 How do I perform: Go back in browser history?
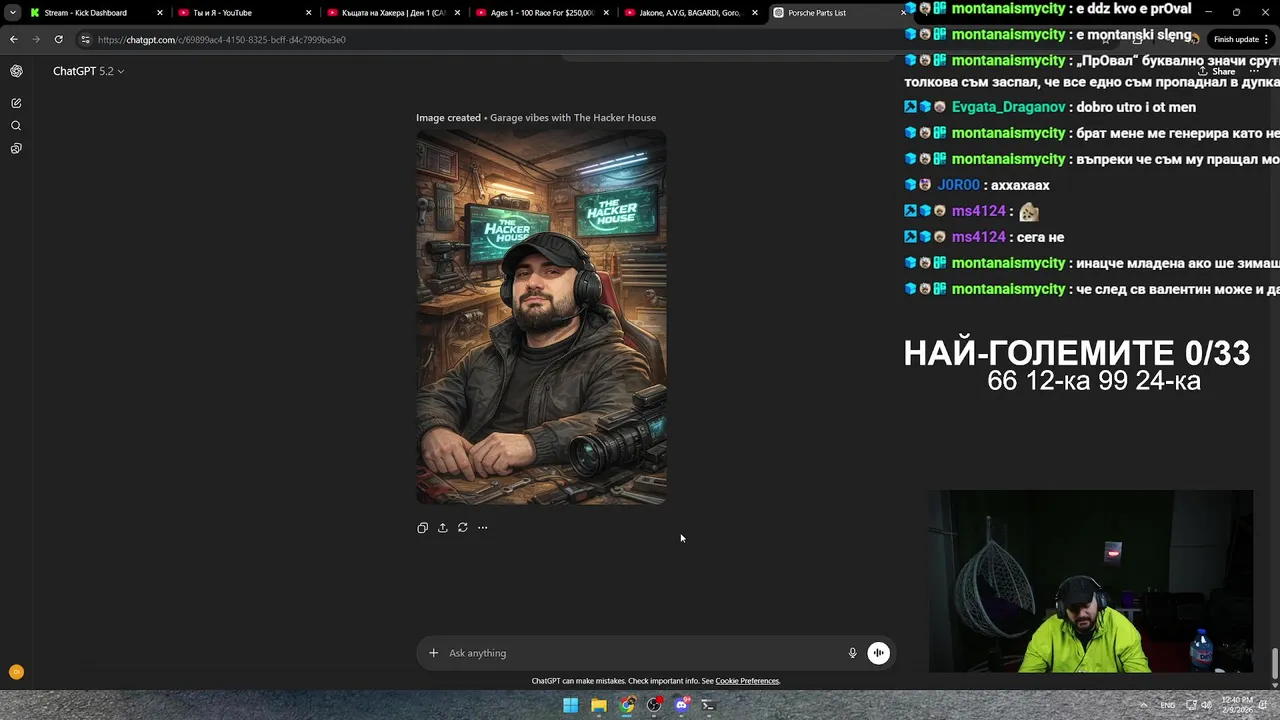click(13, 39)
